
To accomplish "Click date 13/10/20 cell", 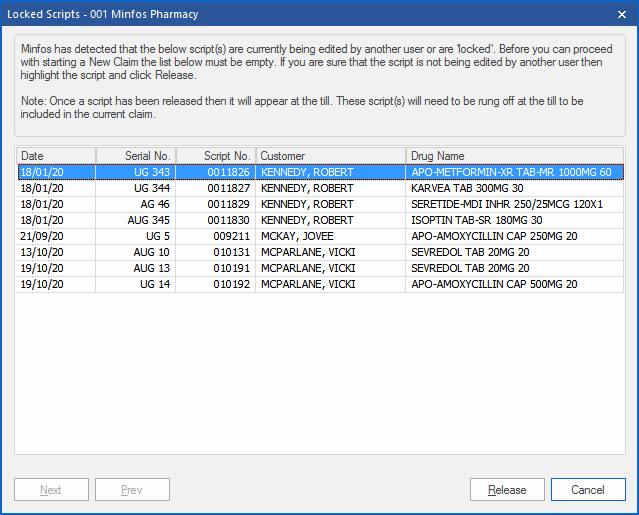I will [x=42, y=252].
